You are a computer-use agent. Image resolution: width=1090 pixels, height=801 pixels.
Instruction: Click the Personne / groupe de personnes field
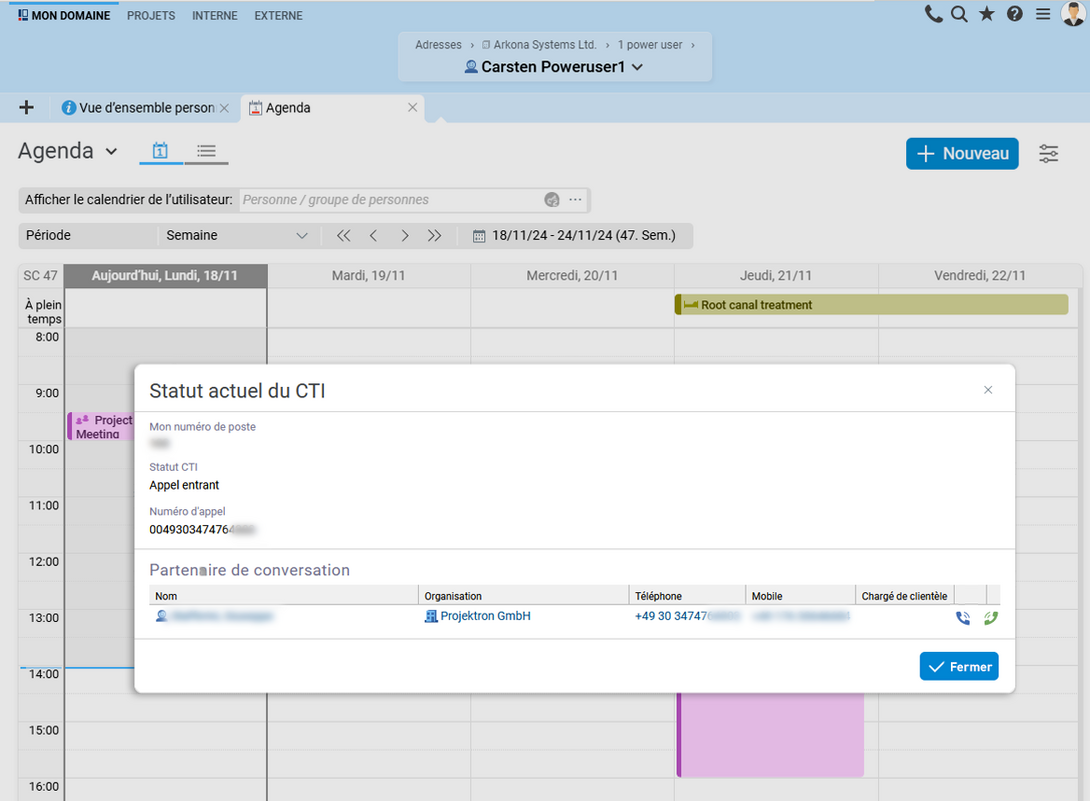(390, 200)
